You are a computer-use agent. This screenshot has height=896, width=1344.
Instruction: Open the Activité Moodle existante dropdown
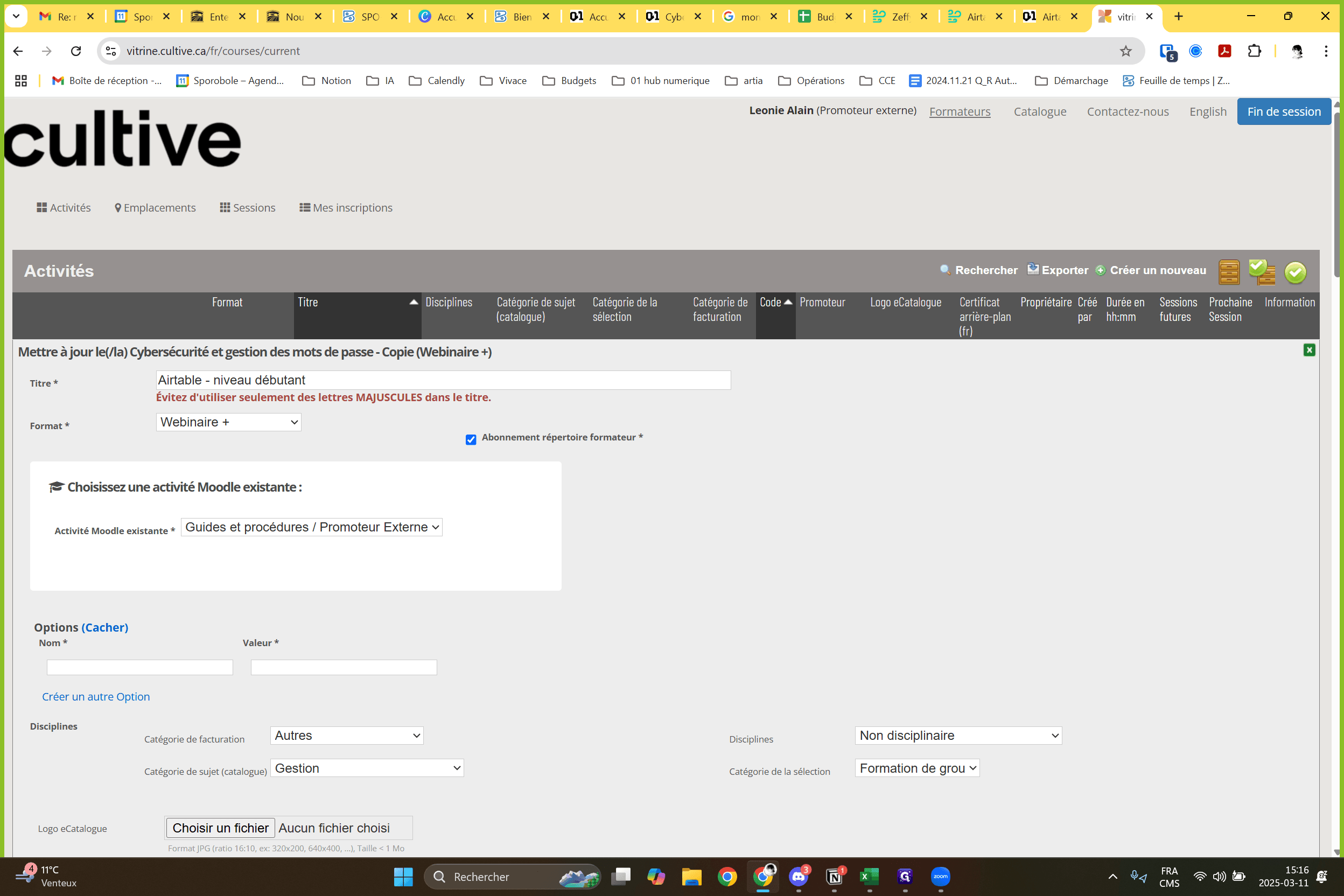click(x=311, y=527)
